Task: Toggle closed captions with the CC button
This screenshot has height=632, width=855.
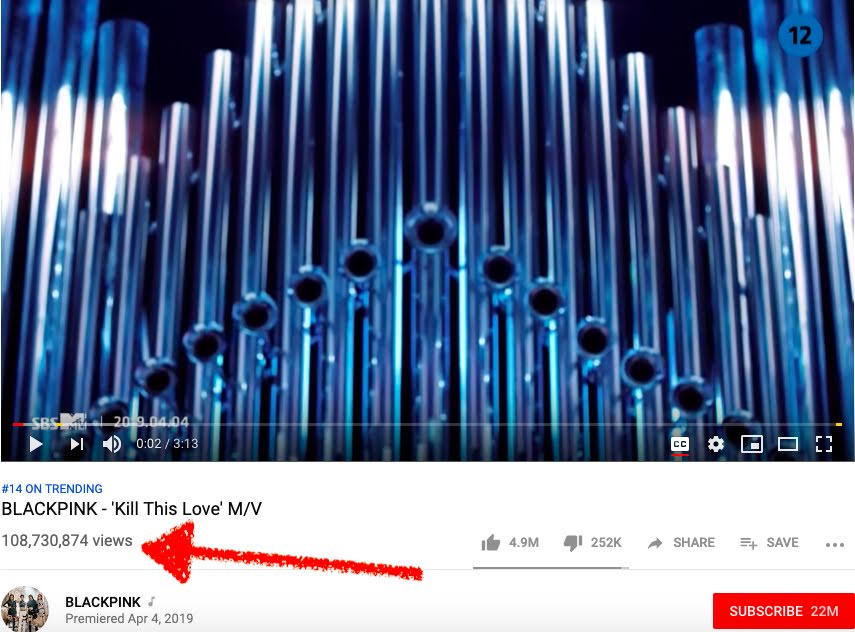Action: [x=679, y=444]
